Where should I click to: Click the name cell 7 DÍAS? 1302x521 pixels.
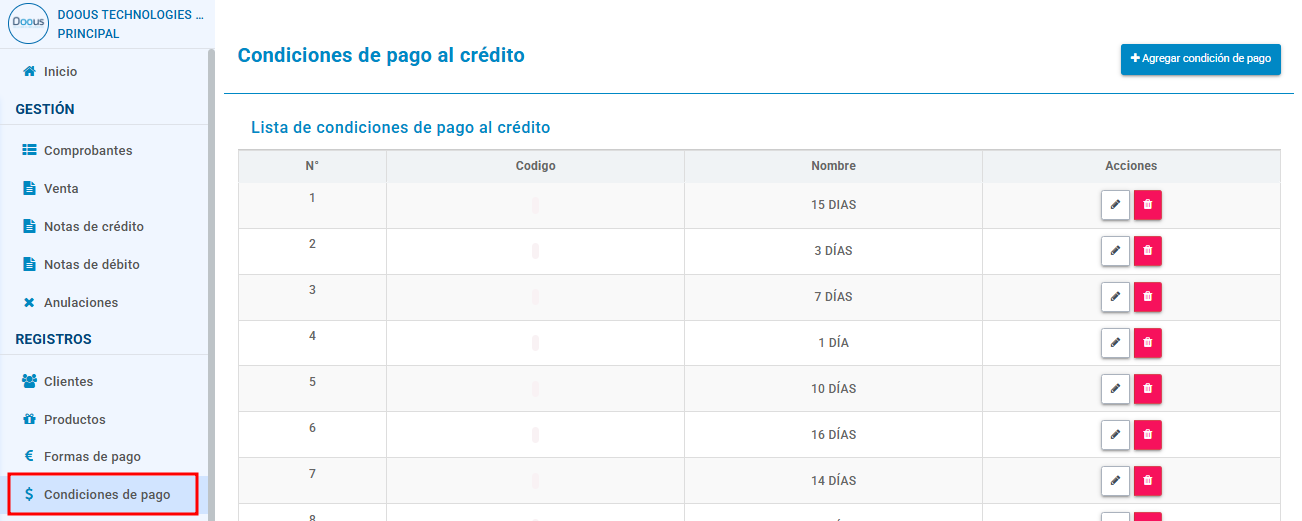833,297
